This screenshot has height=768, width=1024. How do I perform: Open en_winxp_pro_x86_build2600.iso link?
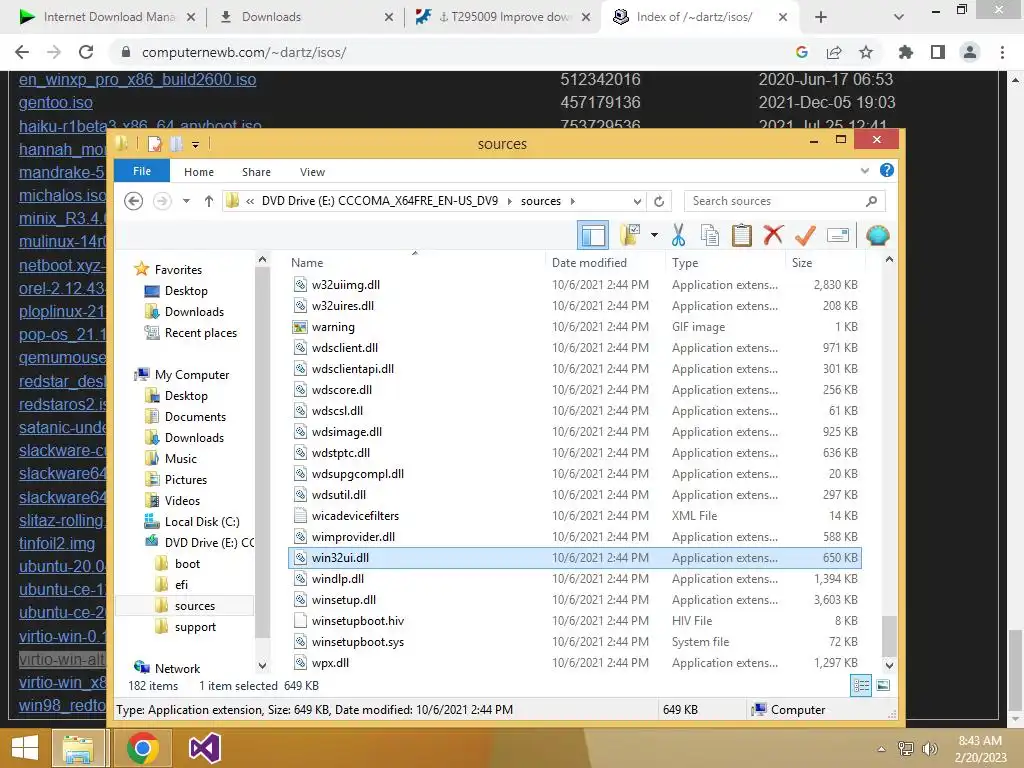point(137,80)
